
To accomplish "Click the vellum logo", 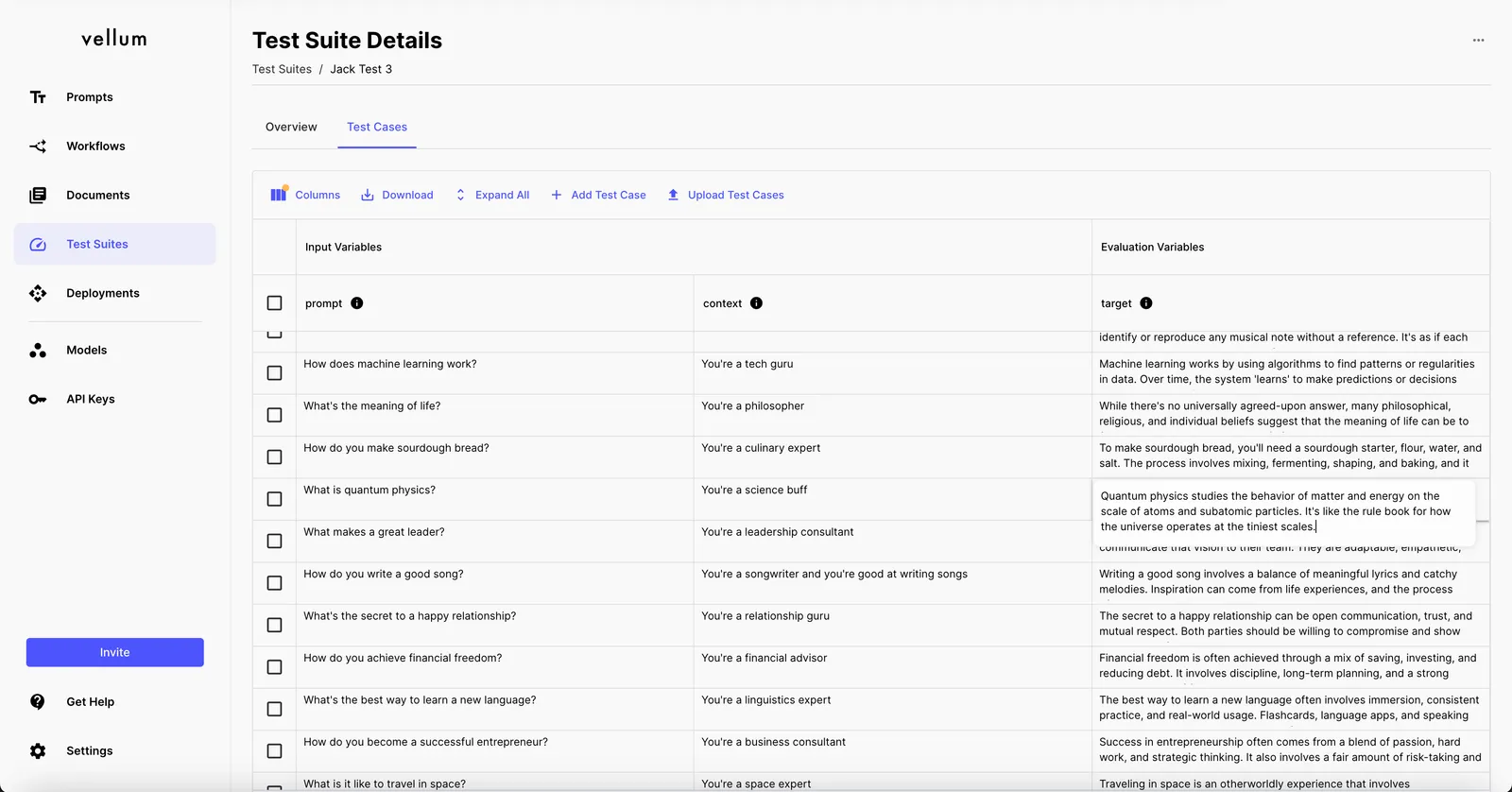I will (x=114, y=39).
